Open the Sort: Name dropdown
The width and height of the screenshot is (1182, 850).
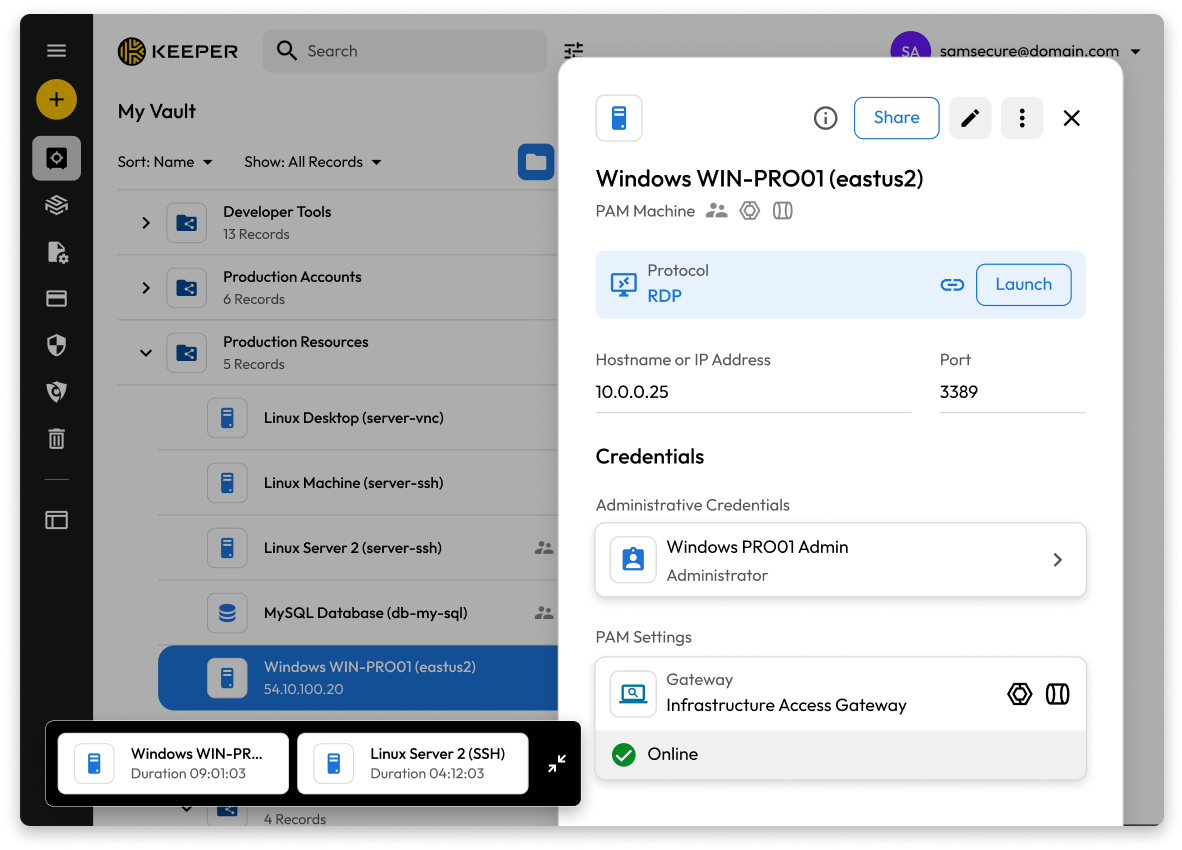point(165,162)
